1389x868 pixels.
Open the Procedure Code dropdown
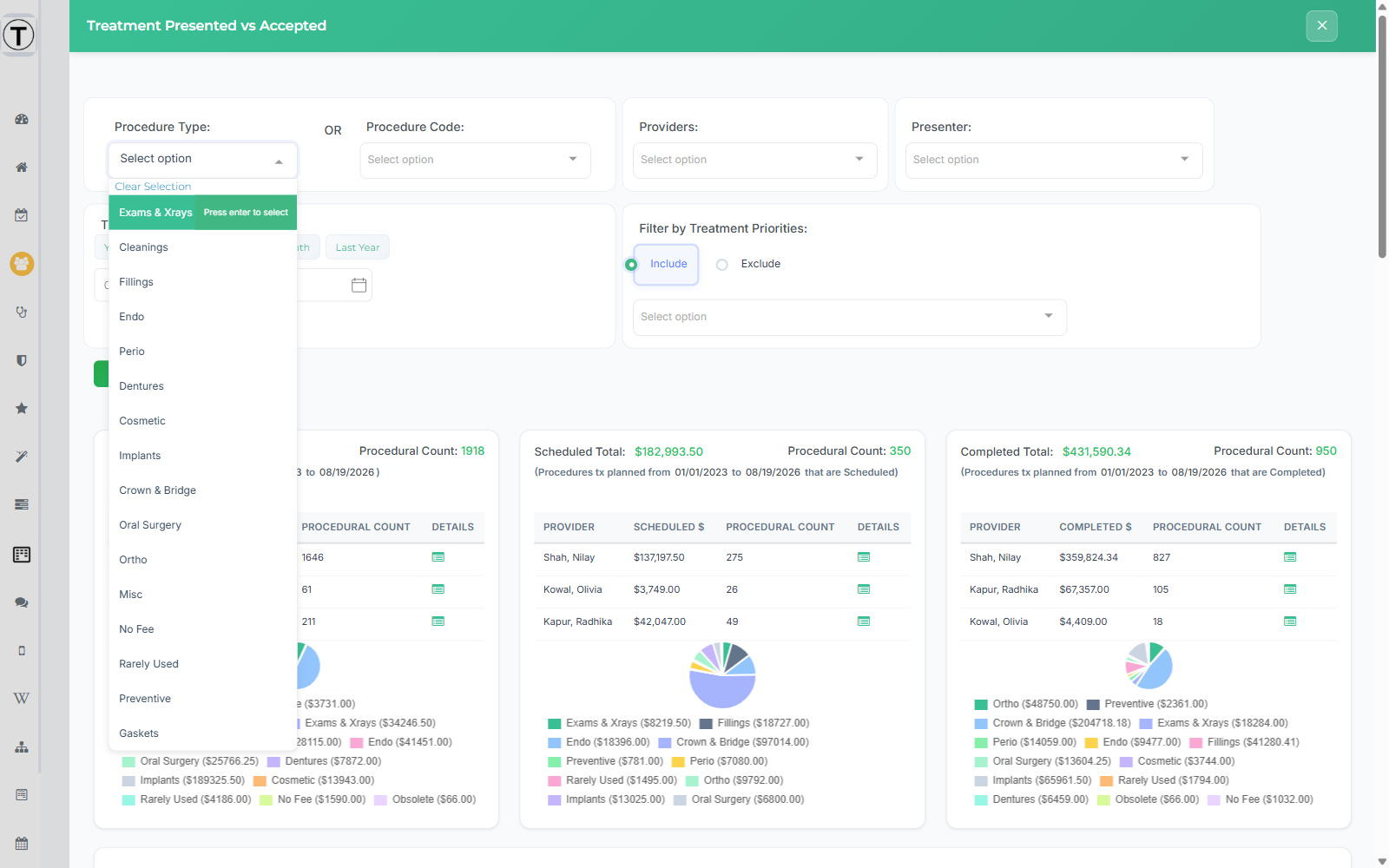tap(475, 160)
